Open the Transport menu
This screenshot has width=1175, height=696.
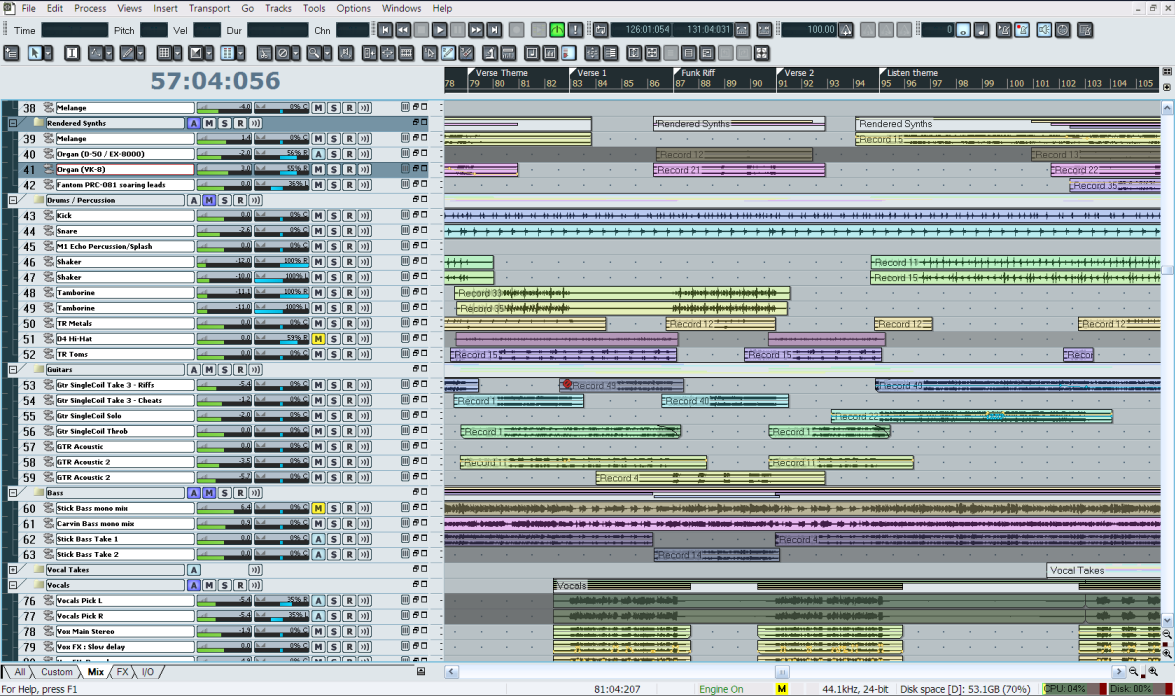[x=209, y=8]
